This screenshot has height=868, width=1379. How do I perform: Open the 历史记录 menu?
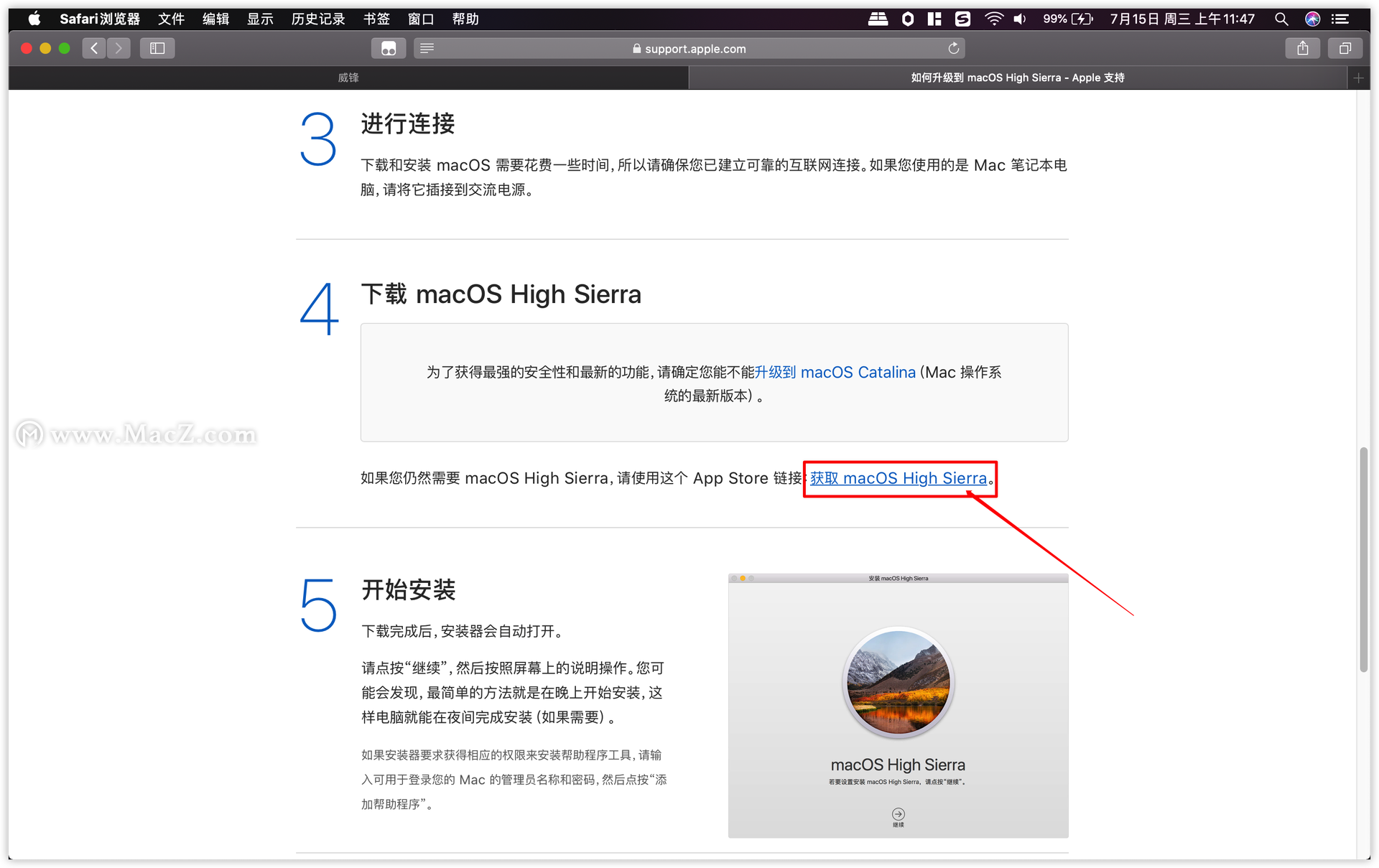[x=318, y=19]
